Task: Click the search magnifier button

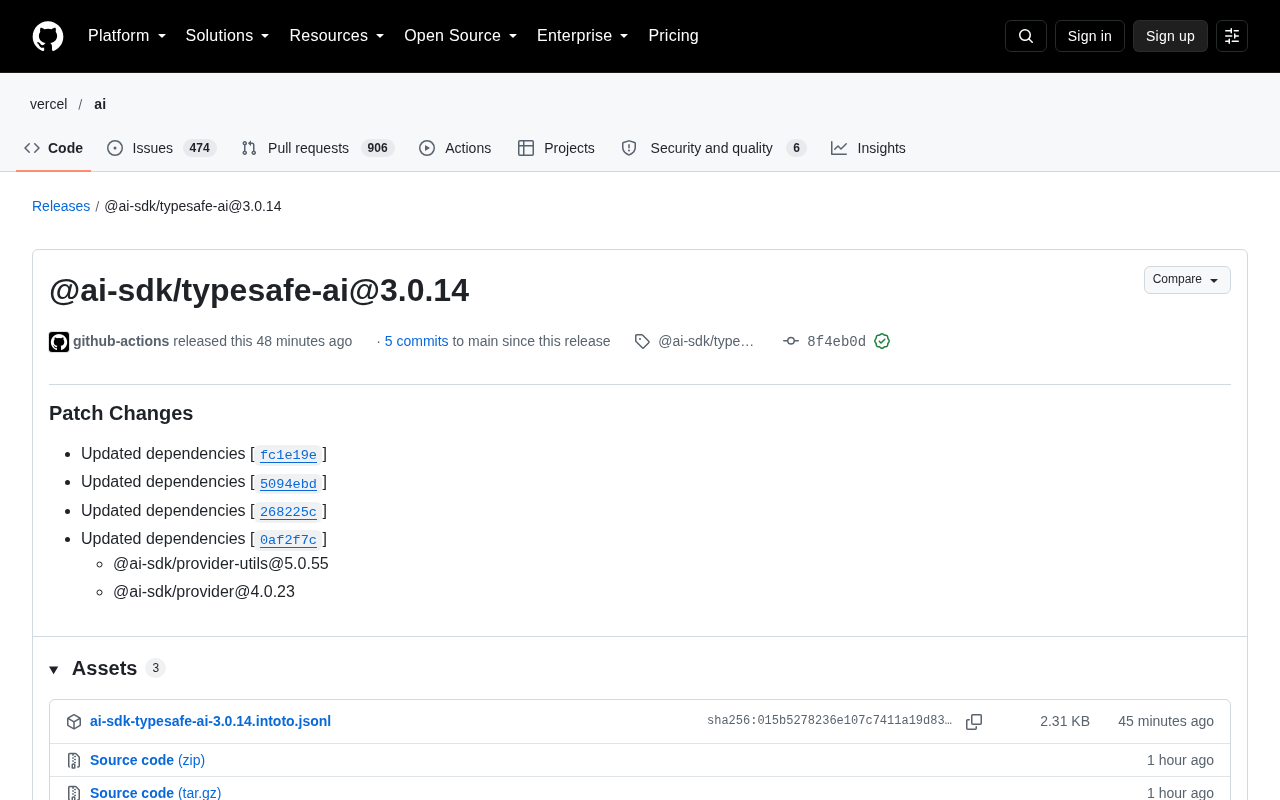Action: pos(1026,36)
